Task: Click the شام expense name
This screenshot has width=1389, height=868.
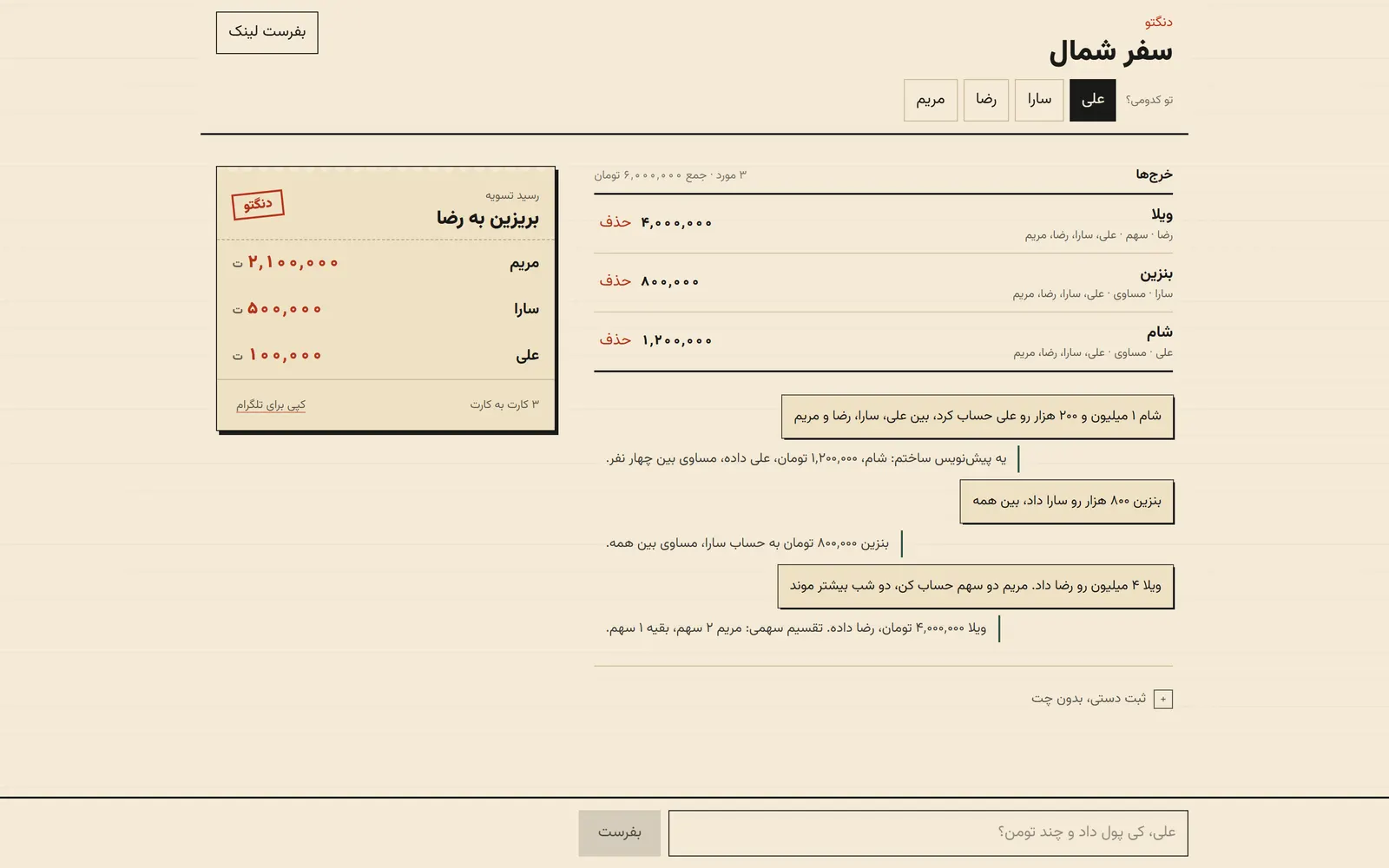Action: point(1159,332)
